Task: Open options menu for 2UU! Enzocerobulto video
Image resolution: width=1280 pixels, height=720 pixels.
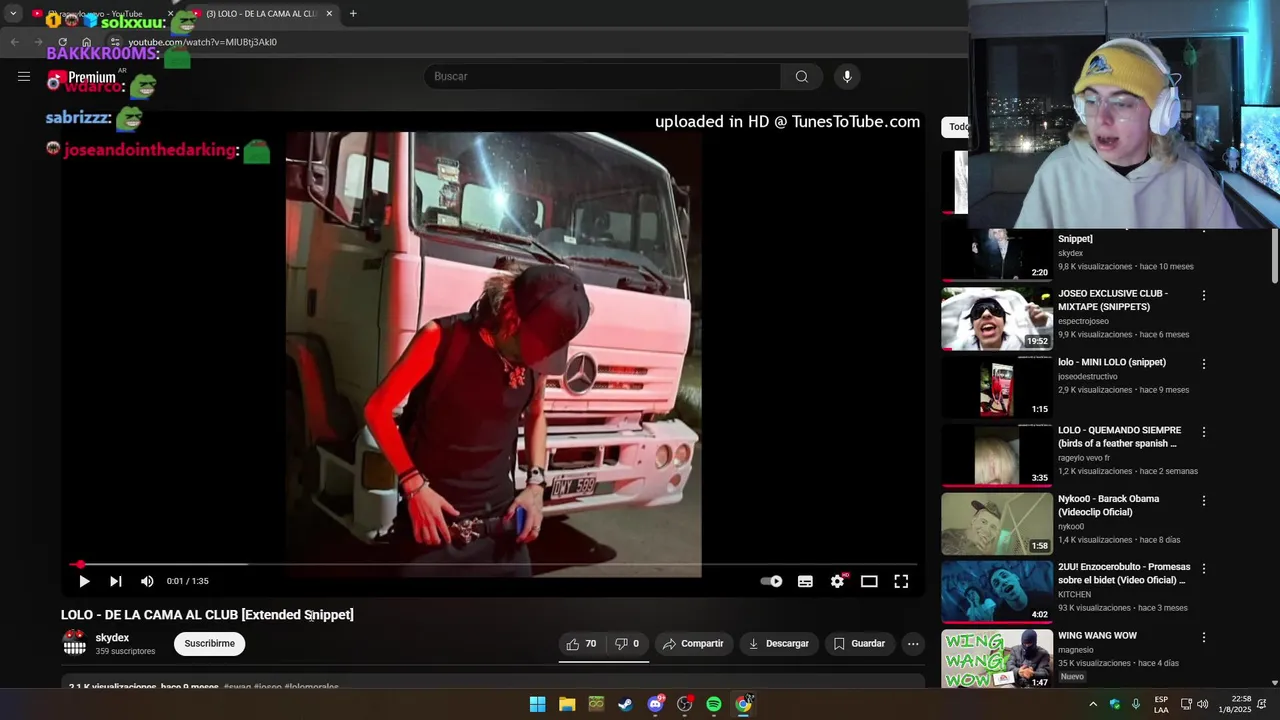Action: [1204, 568]
